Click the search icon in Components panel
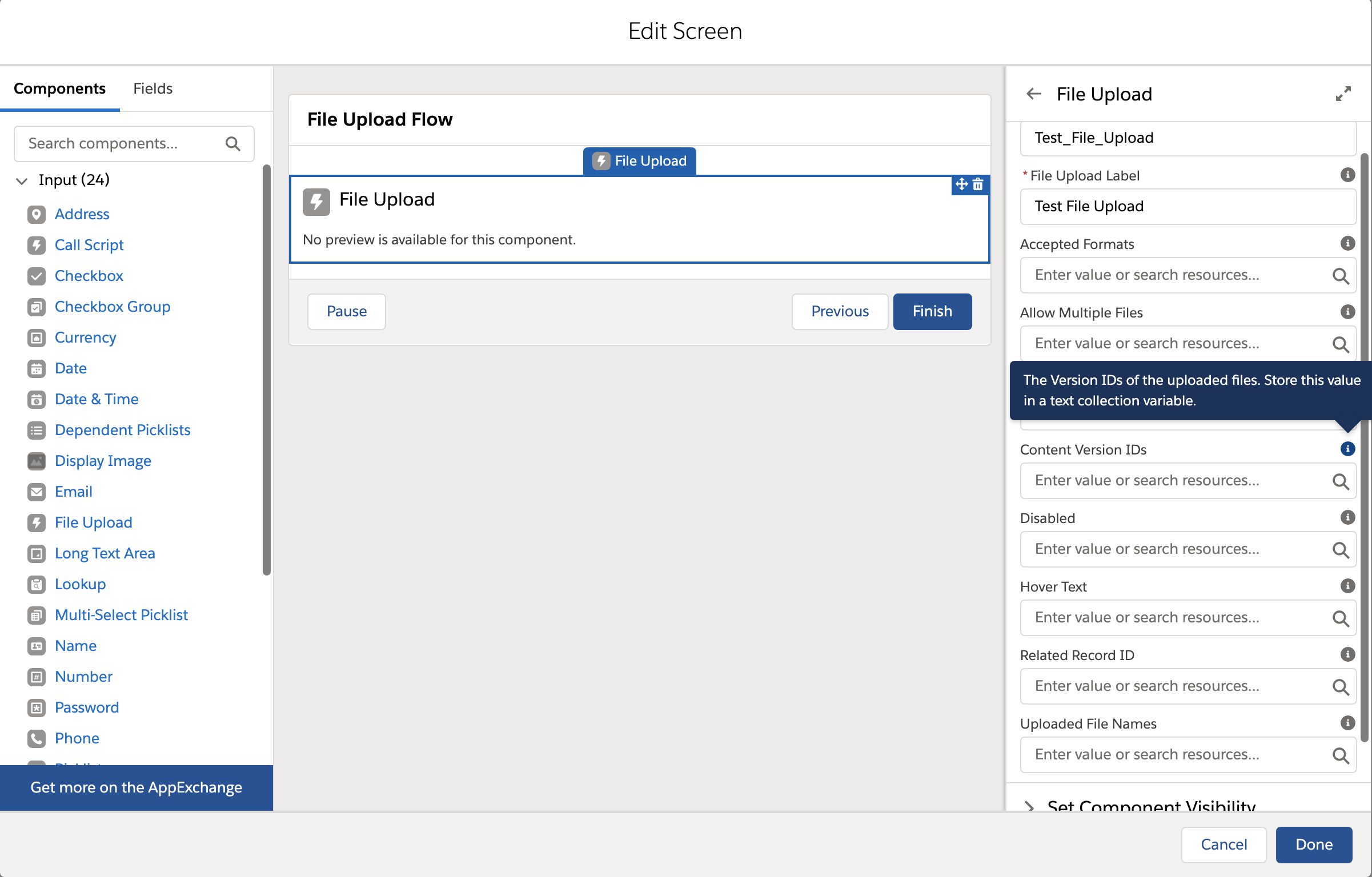 pyautogui.click(x=233, y=143)
